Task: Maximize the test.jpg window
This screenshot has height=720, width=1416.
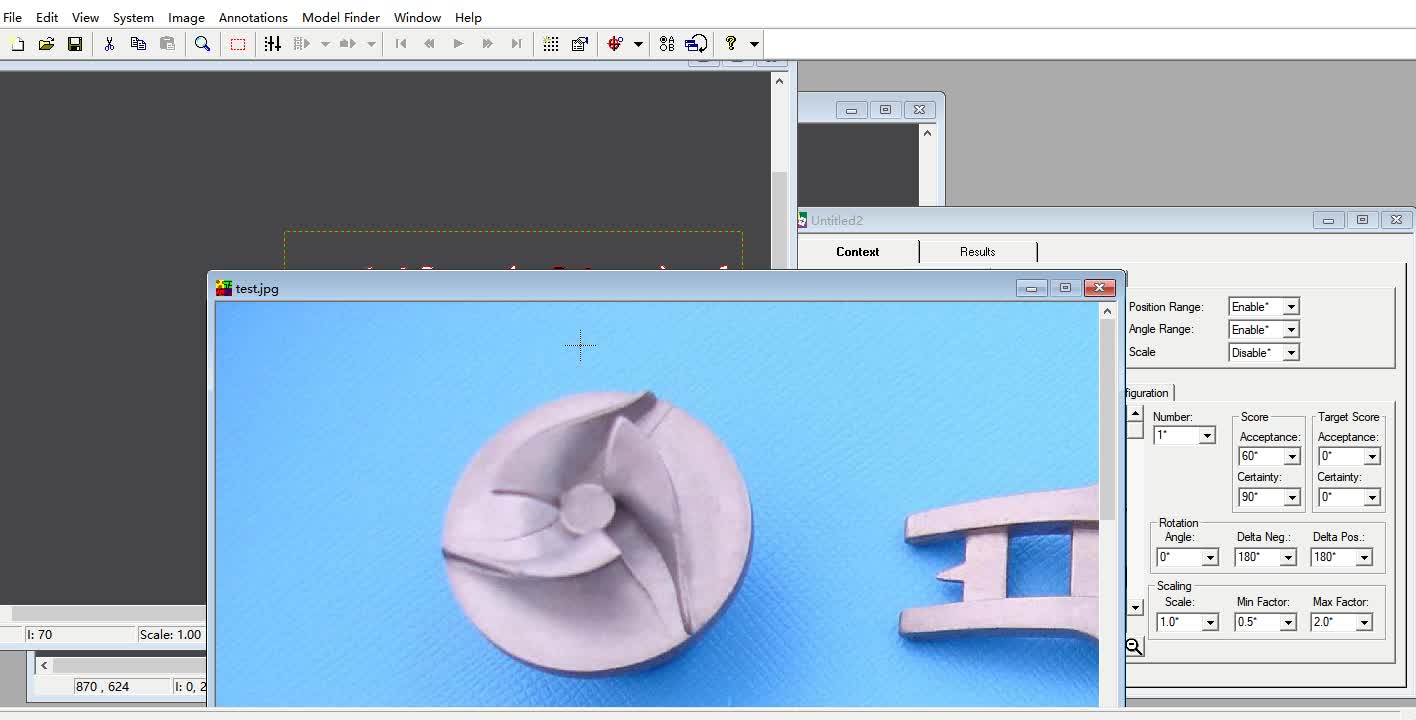Action: (1065, 288)
